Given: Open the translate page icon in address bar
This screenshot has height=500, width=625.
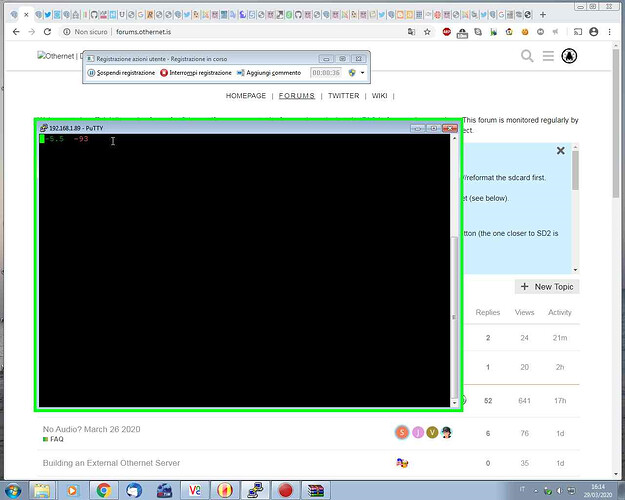Looking at the screenshot, I should (411, 31).
